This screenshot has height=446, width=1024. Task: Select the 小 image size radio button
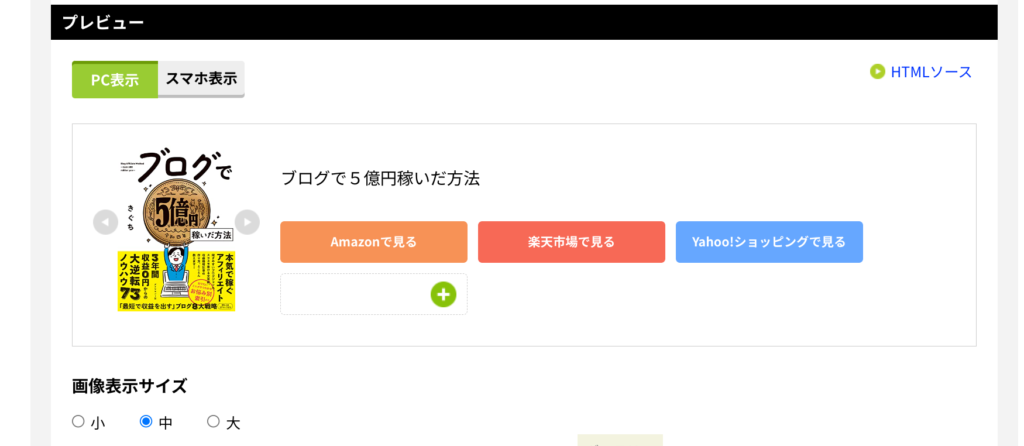[x=78, y=421]
